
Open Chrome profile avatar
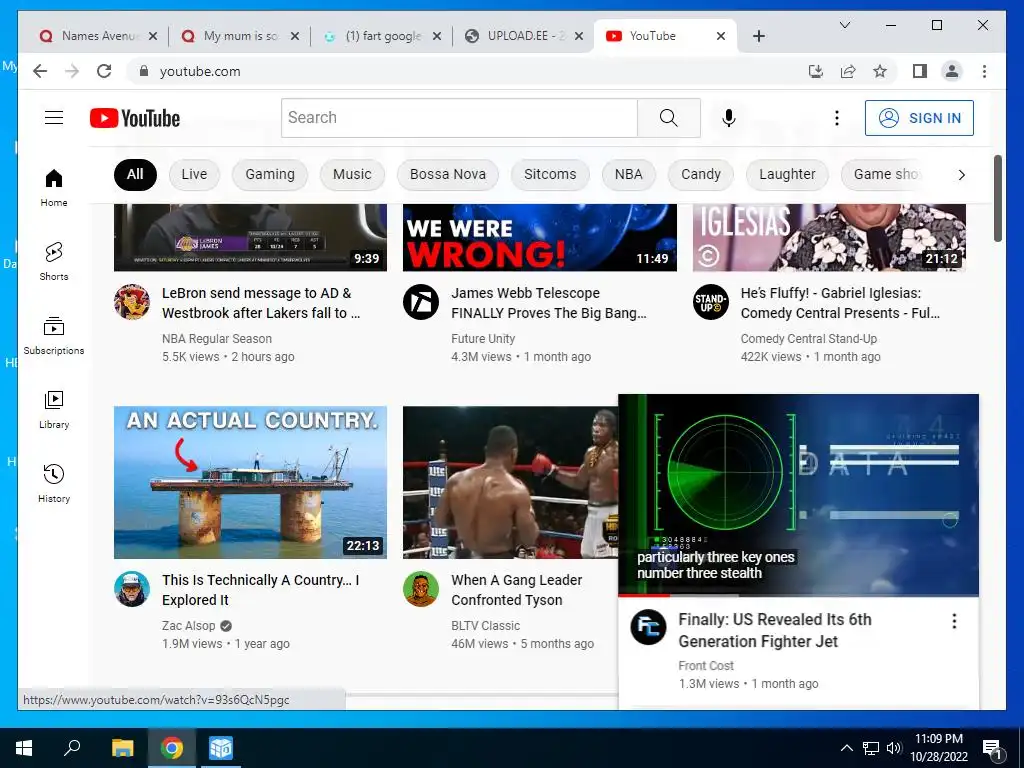[x=952, y=71]
